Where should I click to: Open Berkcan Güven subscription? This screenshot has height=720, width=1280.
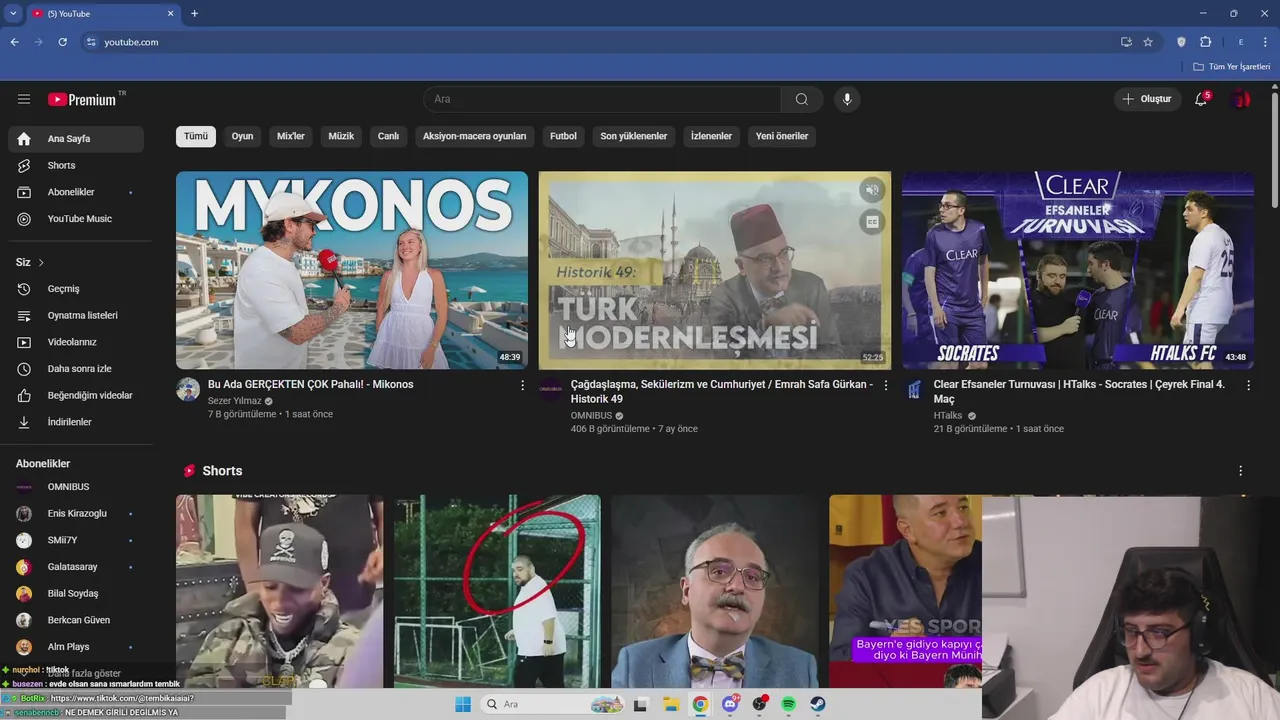(76, 620)
